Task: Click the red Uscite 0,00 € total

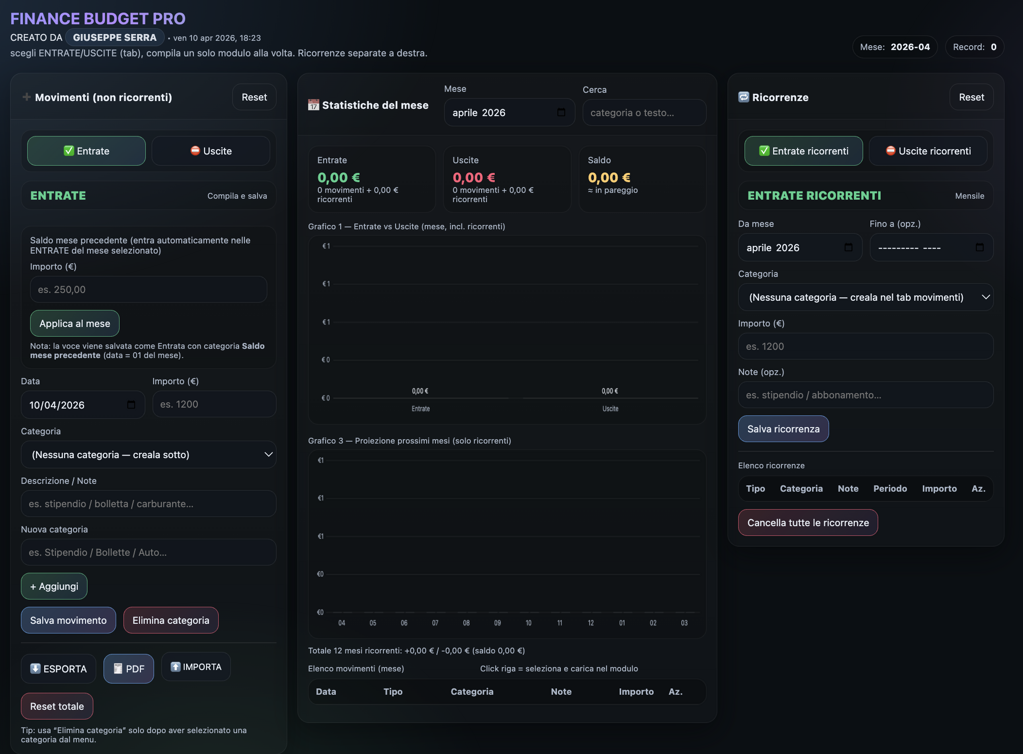Action: 474,177
